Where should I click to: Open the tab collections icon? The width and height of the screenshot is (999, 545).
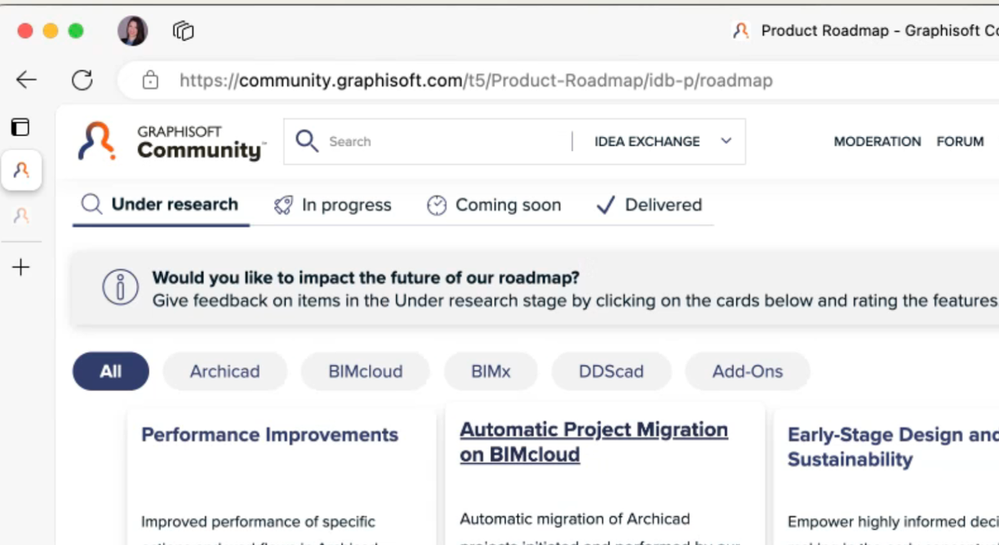[183, 31]
